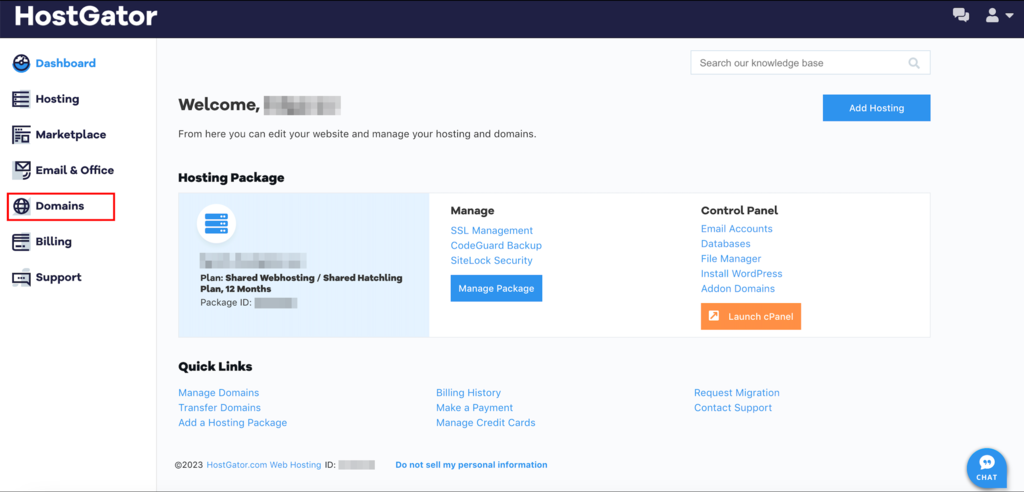Click the Email & Office envelope icon
This screenshot has width=1024, height=492.
click(x=21, y=170)
